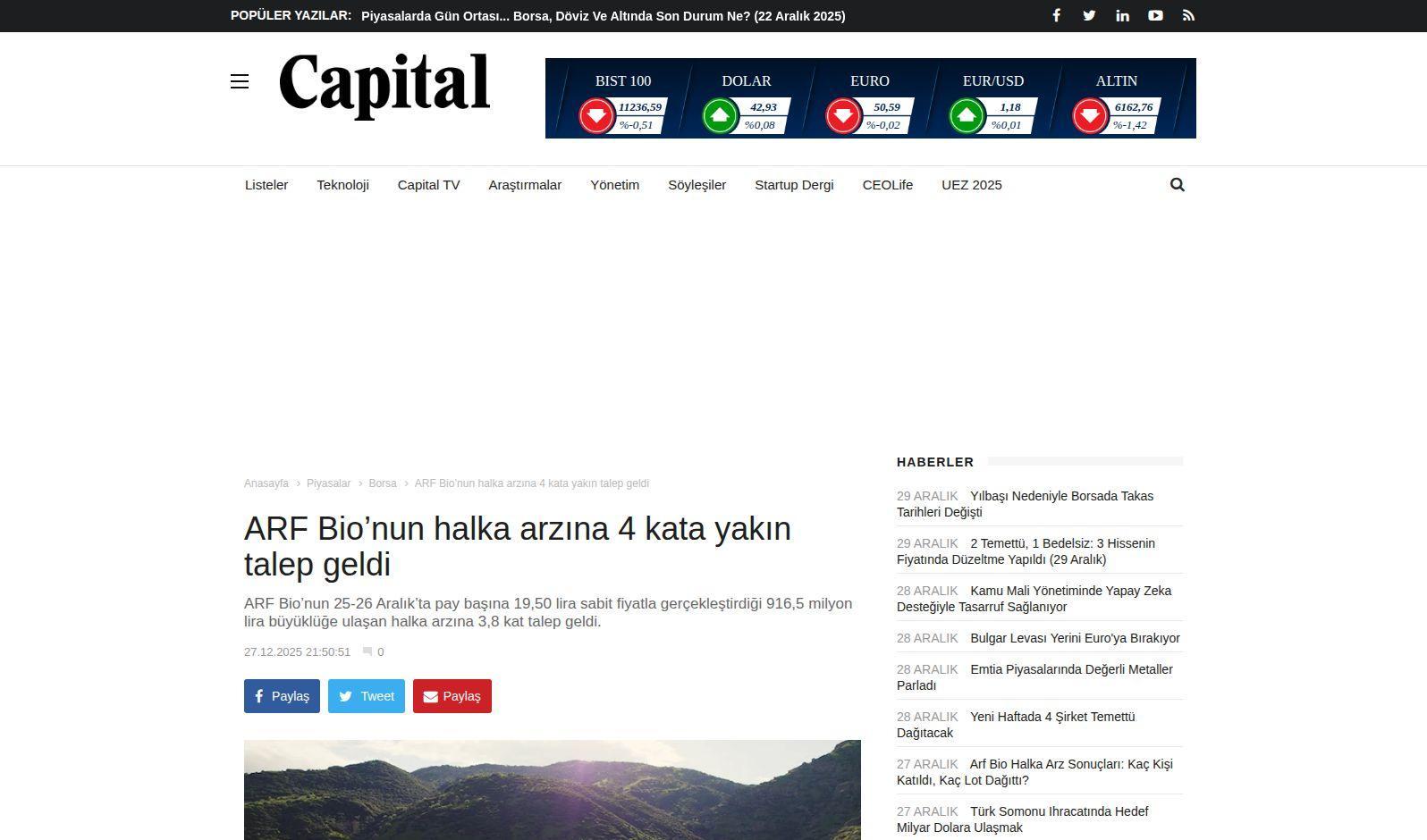Click the Capital logo

pos(384,85)
